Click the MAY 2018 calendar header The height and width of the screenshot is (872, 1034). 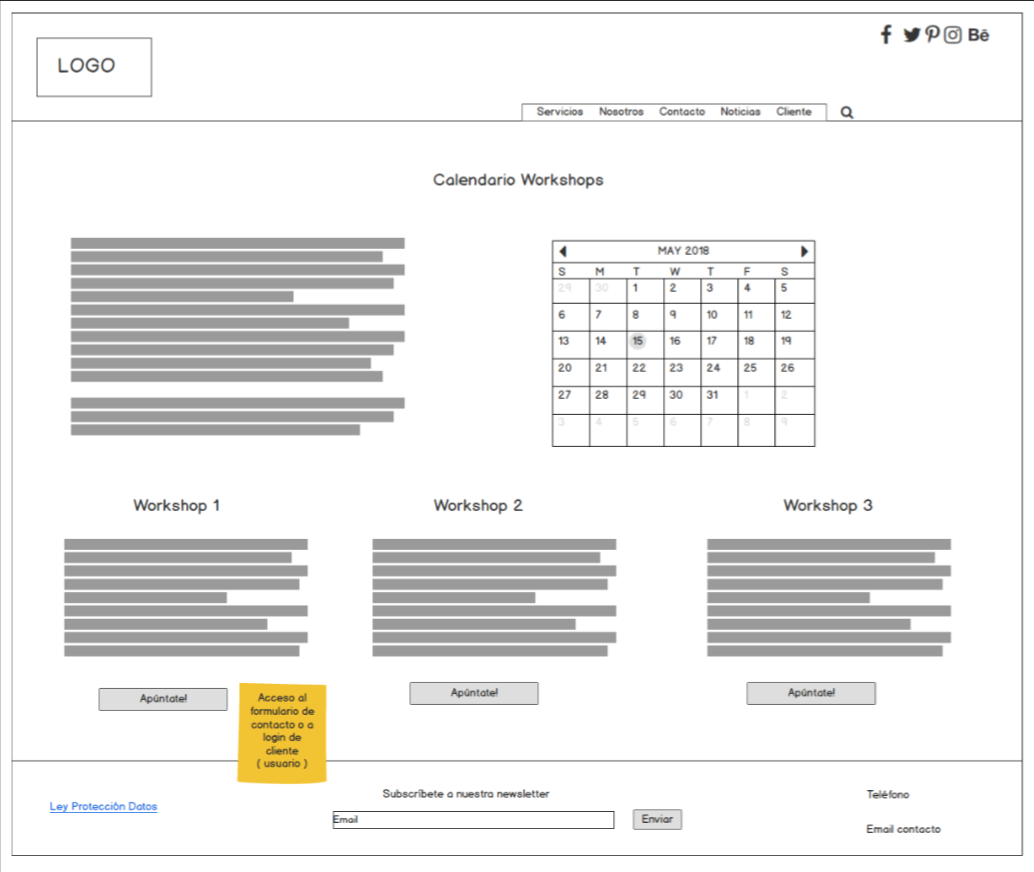coord(683,251)
